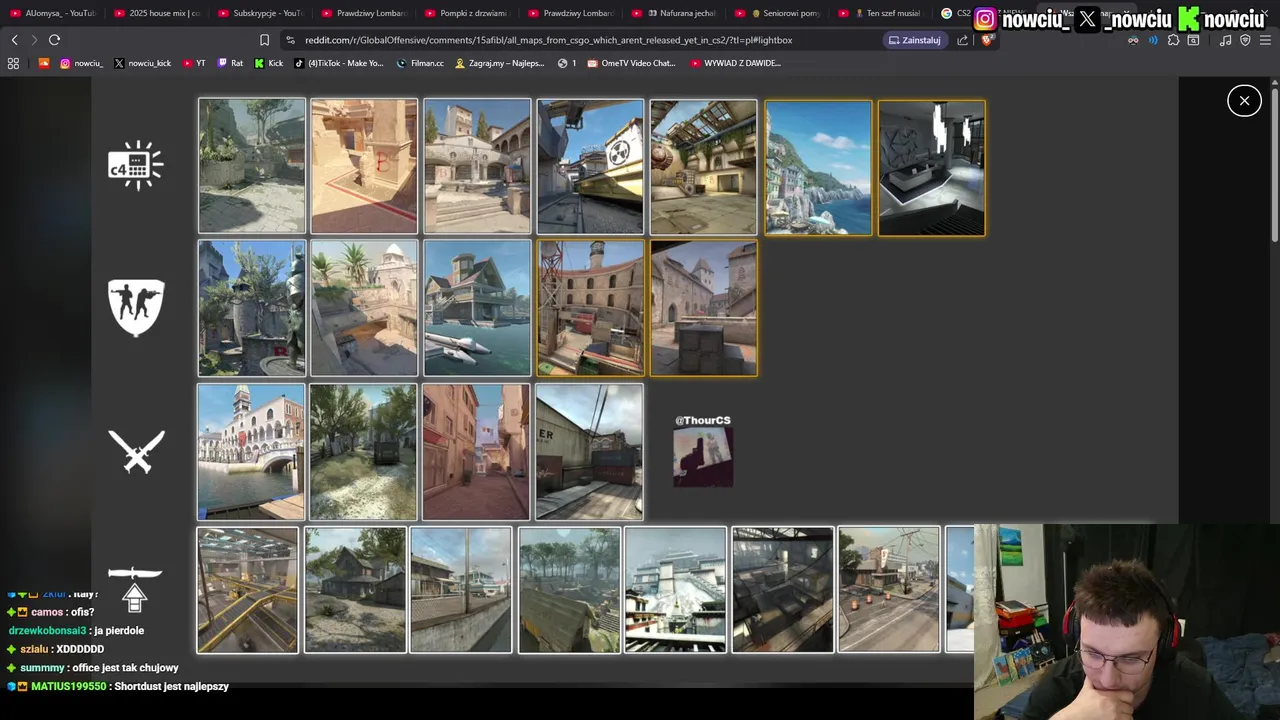This screenshot has height=720, width=1280.
Task: Switch to the Pompki z drzwiami tab
Action: [467, 13]
